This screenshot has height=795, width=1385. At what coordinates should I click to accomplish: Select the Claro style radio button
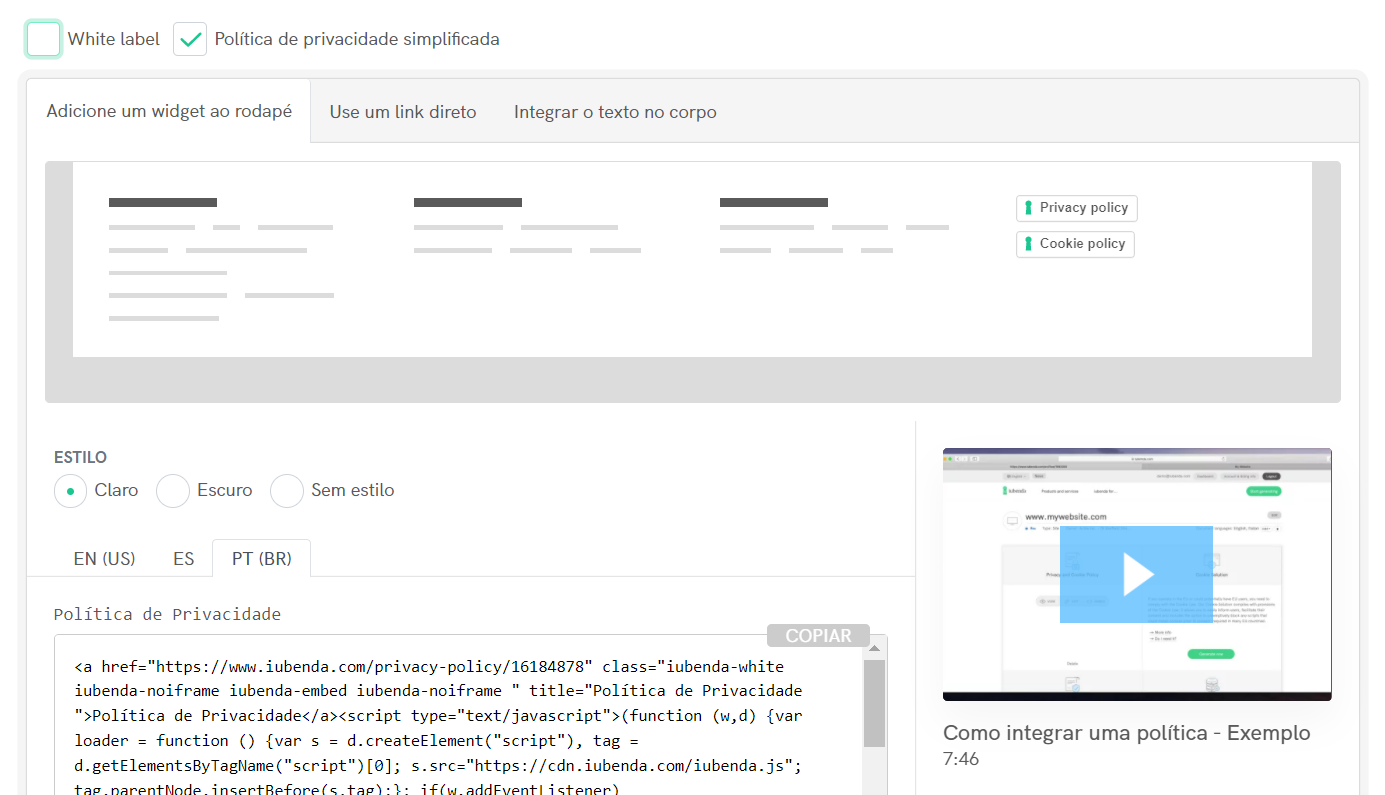71,491
